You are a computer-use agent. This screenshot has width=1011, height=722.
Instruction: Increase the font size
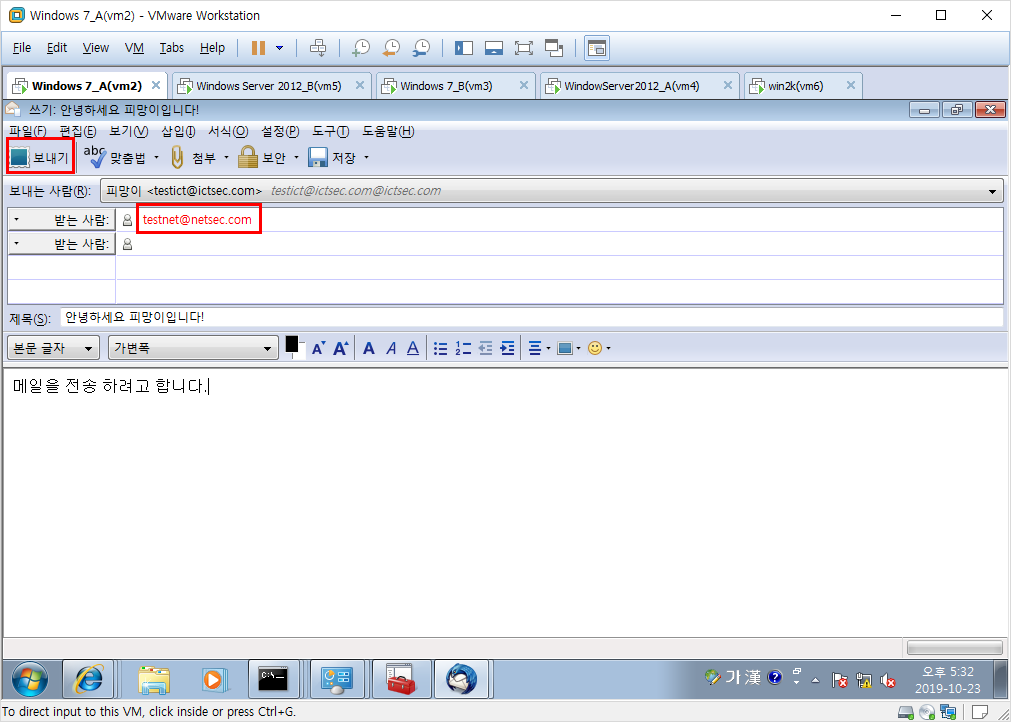pyautogui.click(x=340, y=348)
